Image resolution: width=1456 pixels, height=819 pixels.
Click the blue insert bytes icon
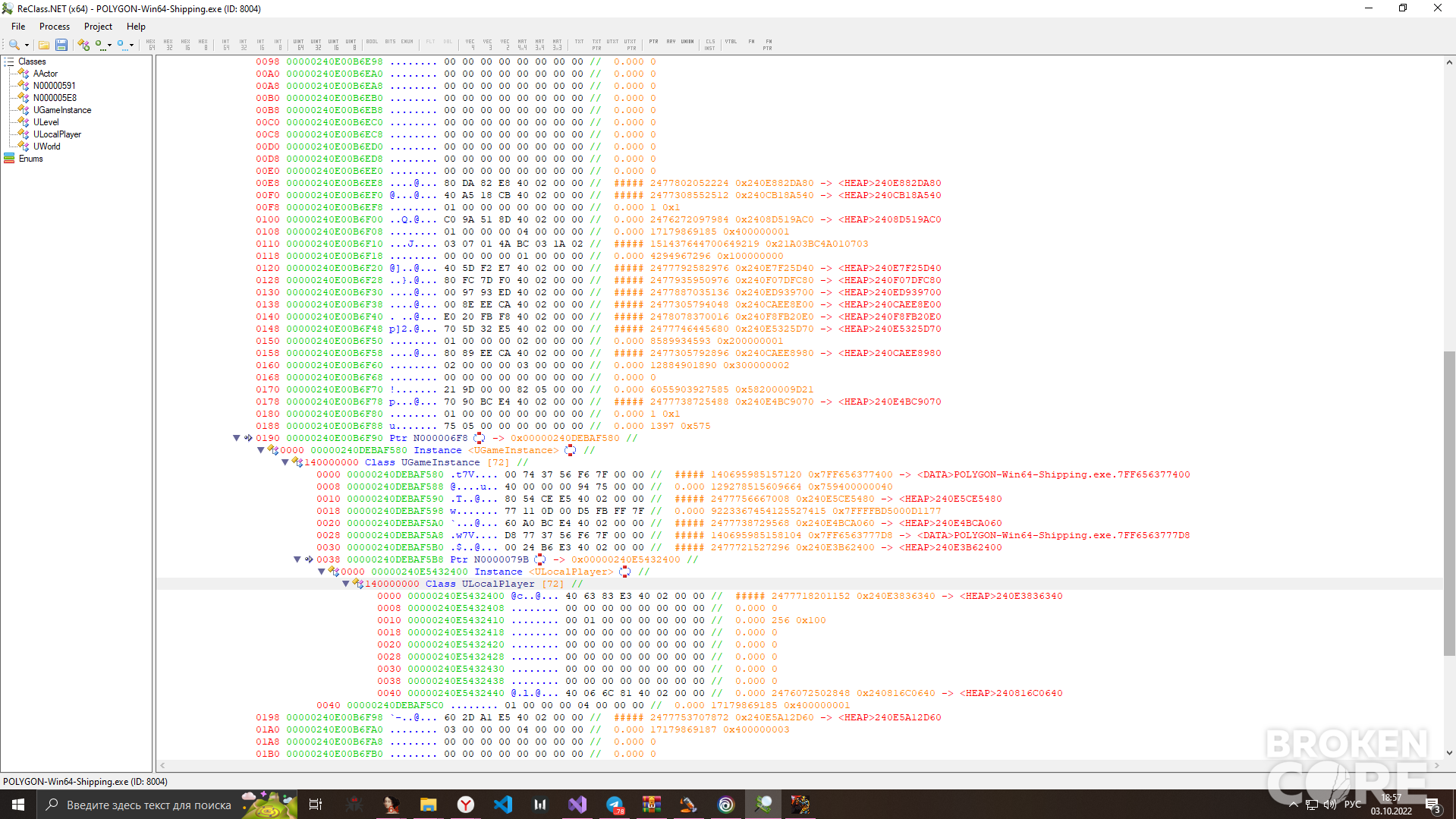[x=121, y=46]
